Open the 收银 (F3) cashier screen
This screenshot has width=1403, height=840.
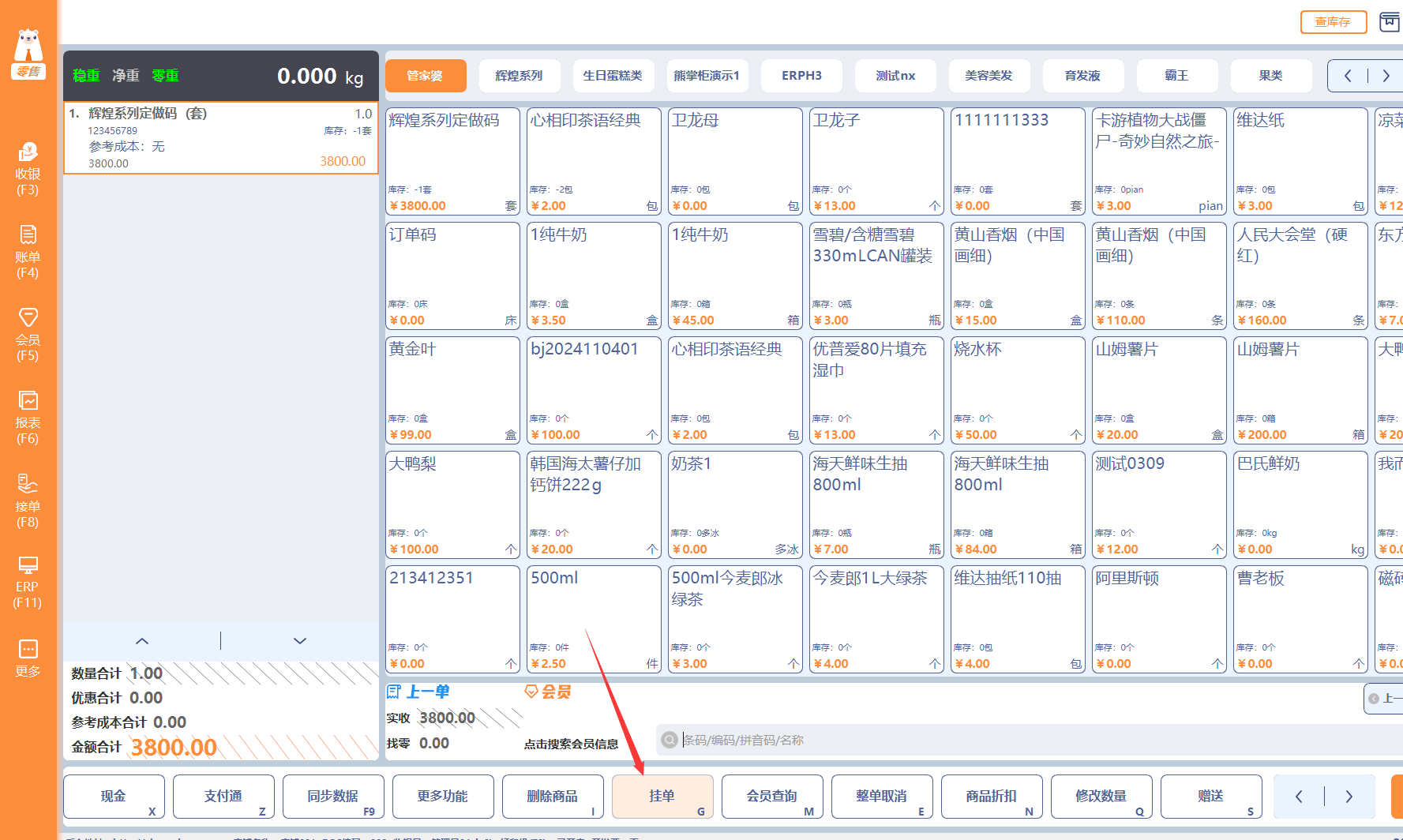pyautogui.click(x=28, y=169)
